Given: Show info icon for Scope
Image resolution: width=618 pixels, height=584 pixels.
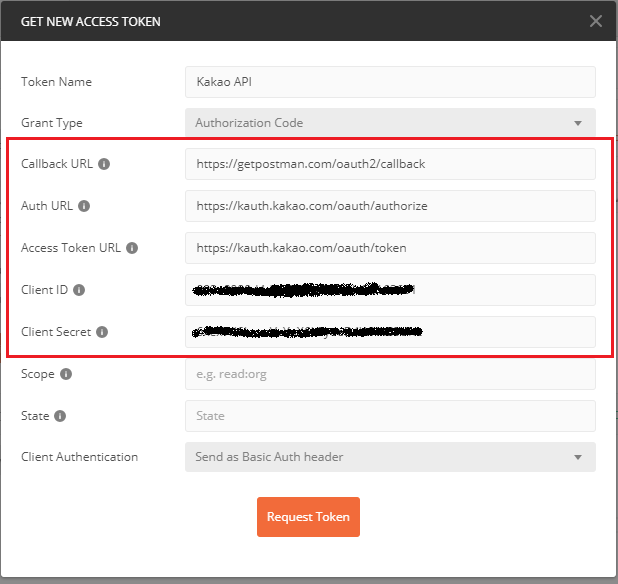Looking at the screenshot, I should tap(66, 374).
